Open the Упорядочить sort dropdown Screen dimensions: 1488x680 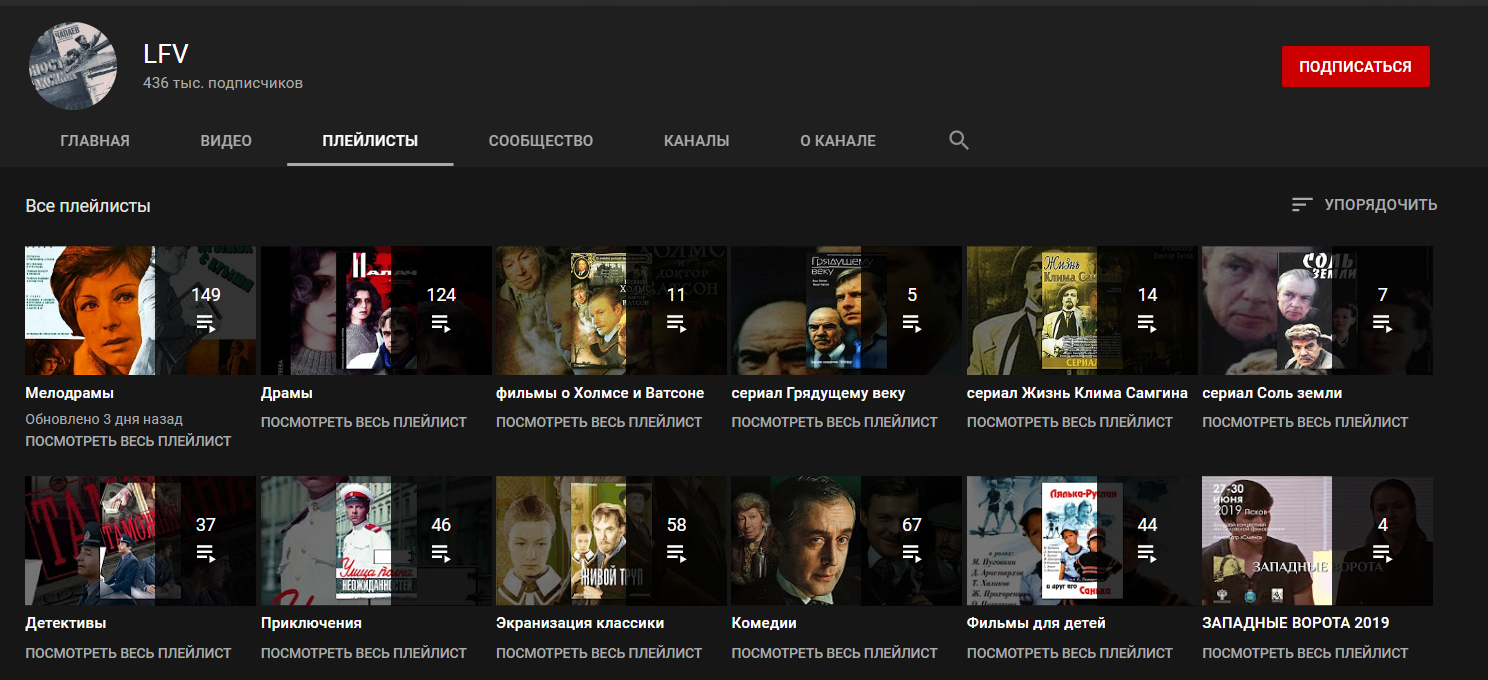(1364, 205)
